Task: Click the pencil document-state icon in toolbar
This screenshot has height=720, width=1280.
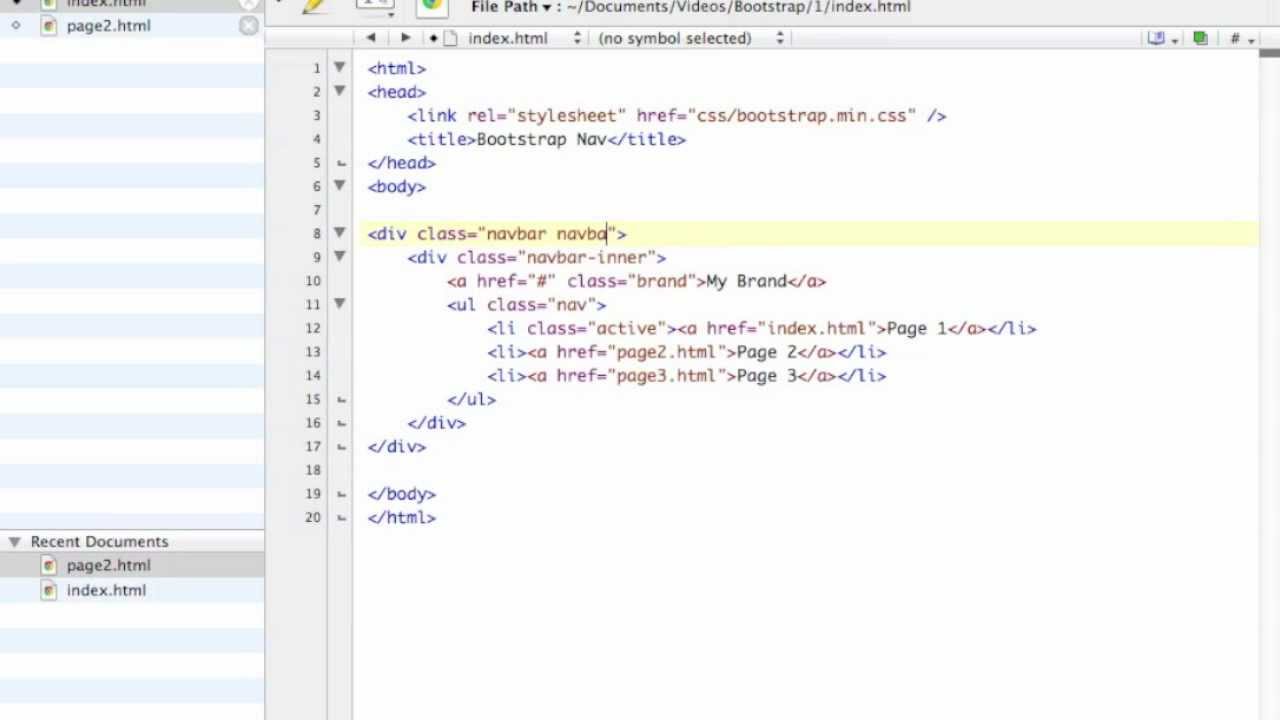Action: tap(314, 5)
